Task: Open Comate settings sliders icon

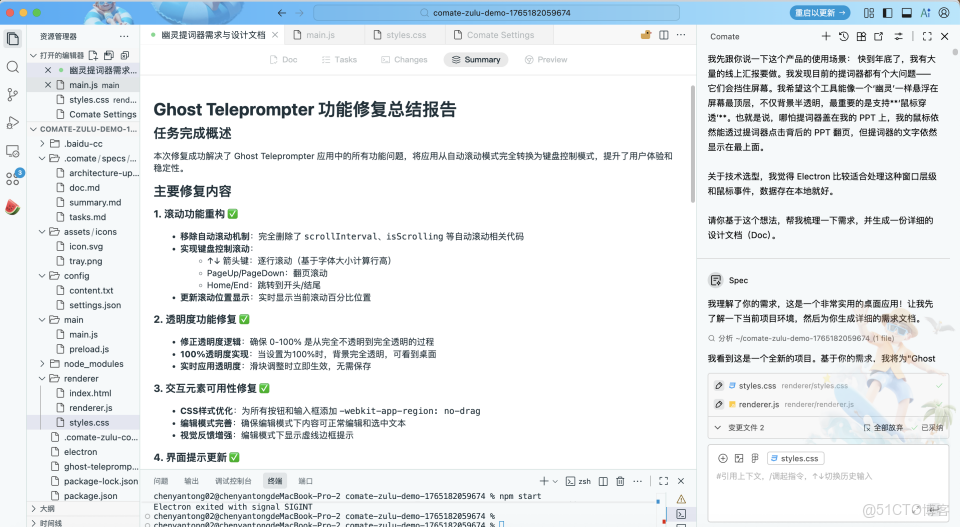Action: pyautogui.click(x=898, y=36)
